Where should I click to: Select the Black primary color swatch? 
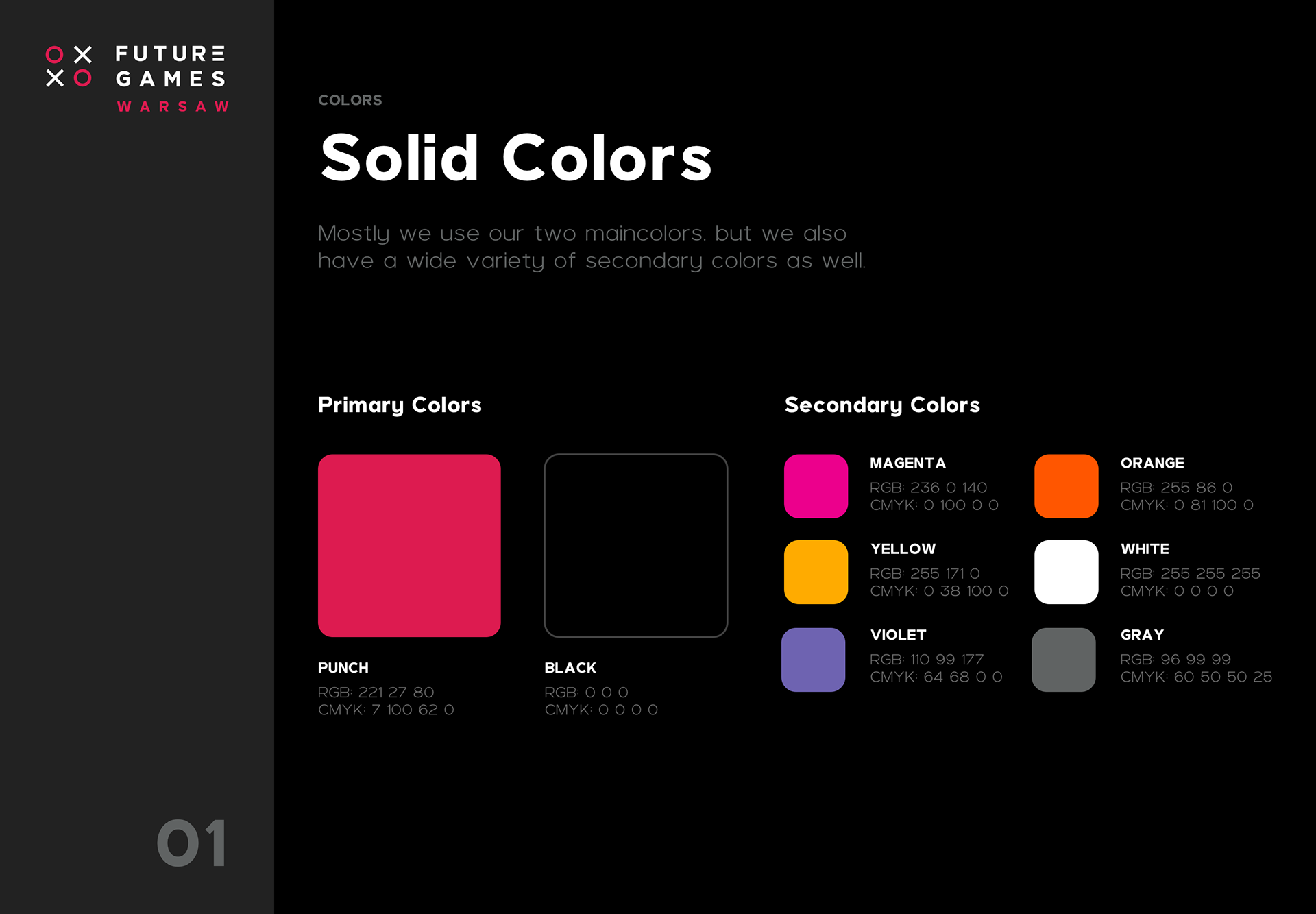635,545
